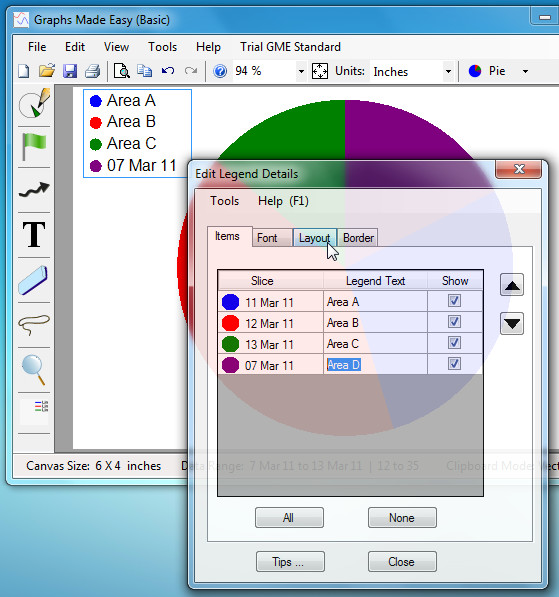Select the eraser tool
Viewport: 559px width, 597px height.
[34, 280]
